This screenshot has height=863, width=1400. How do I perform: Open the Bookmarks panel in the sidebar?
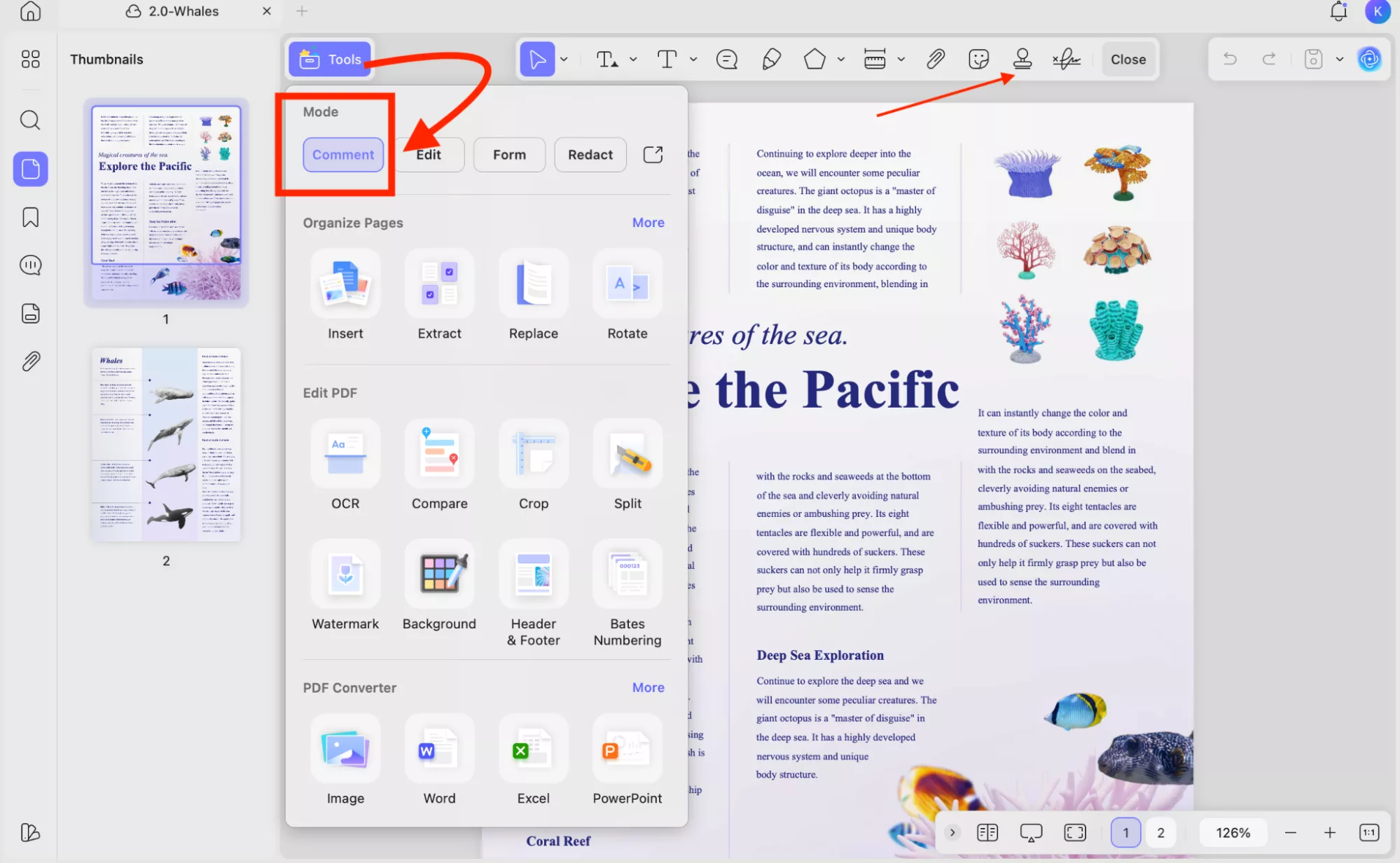(29, 217)
